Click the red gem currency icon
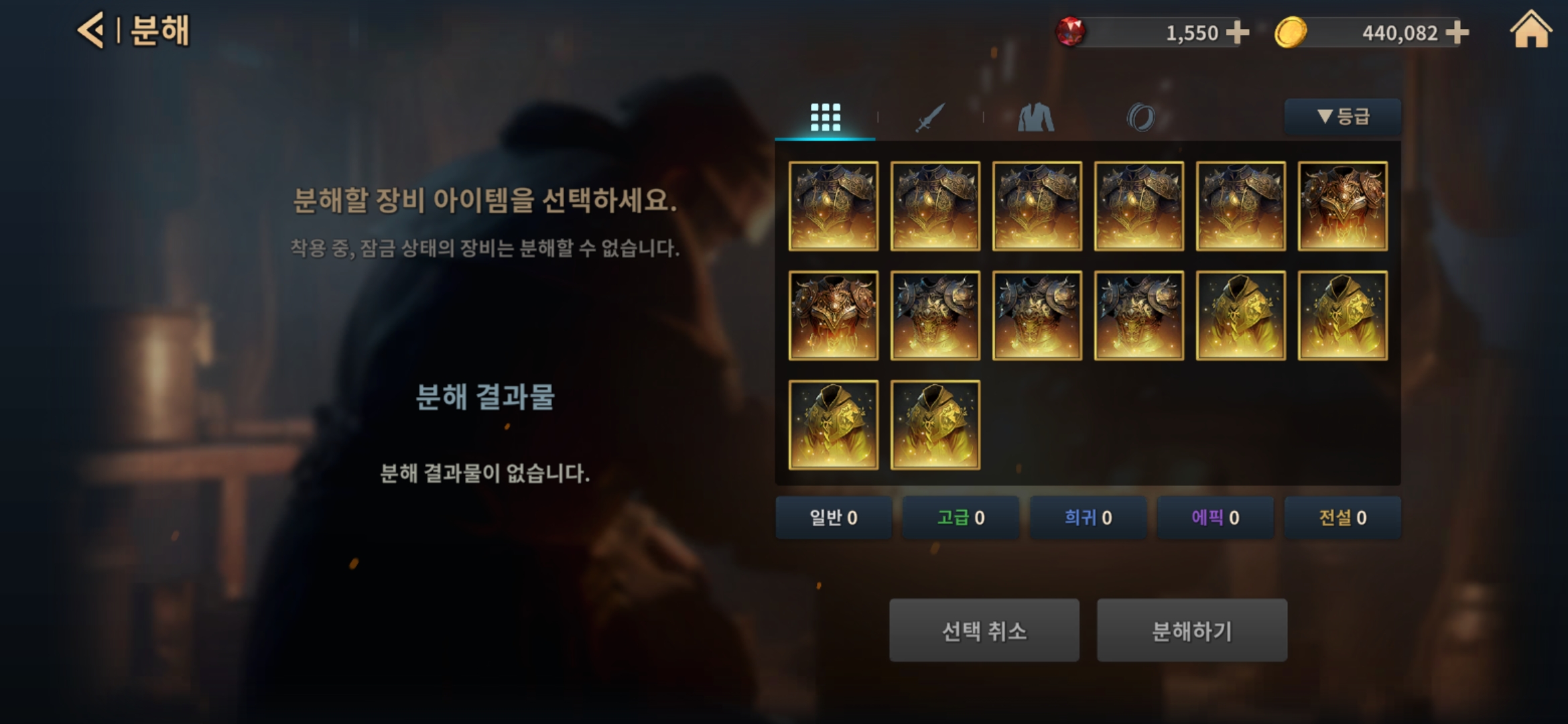Viewport: 1568px width, 724px height. (1070, 32)
